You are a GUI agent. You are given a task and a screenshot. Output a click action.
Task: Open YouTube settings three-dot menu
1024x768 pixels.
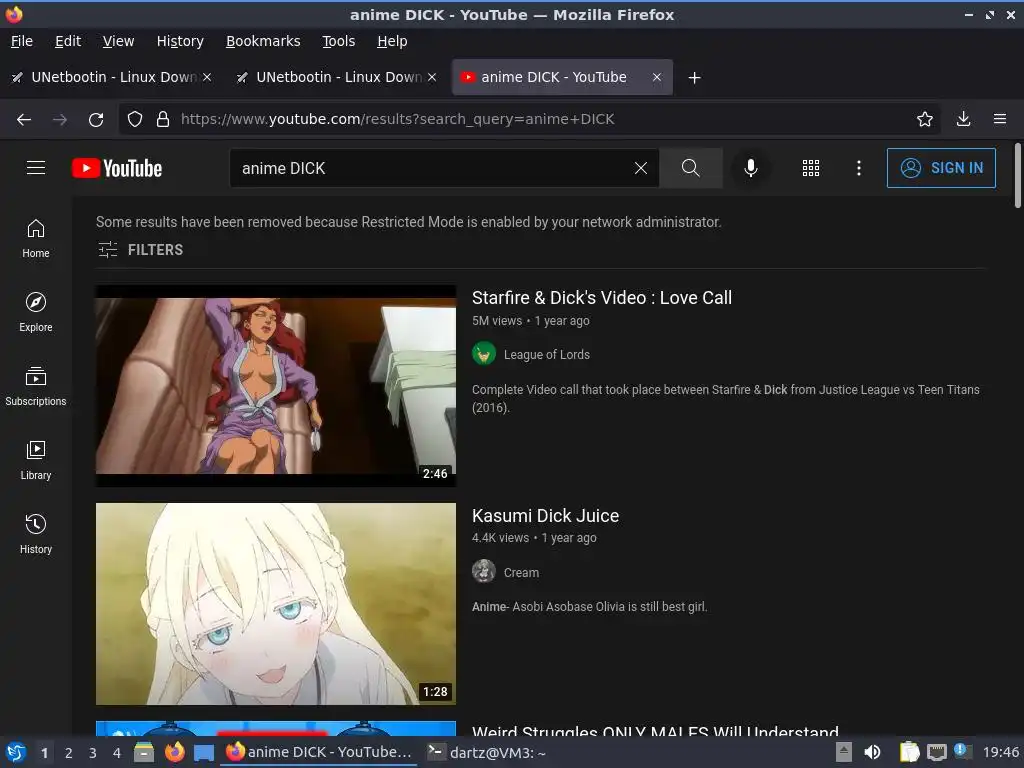tap(859, 168)
